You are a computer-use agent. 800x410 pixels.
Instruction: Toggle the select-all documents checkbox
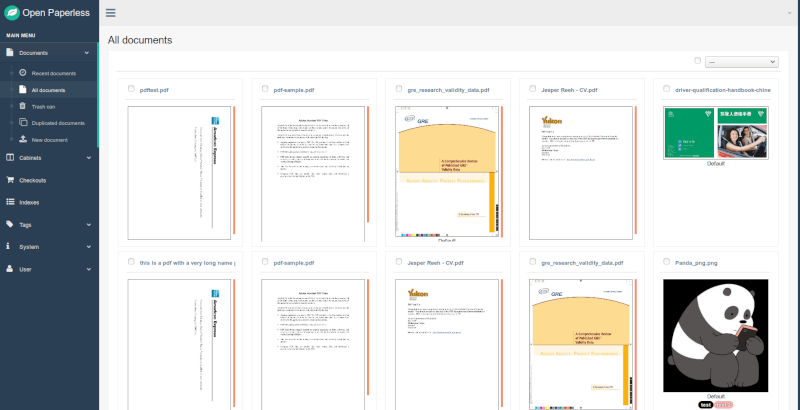(697, 61)
